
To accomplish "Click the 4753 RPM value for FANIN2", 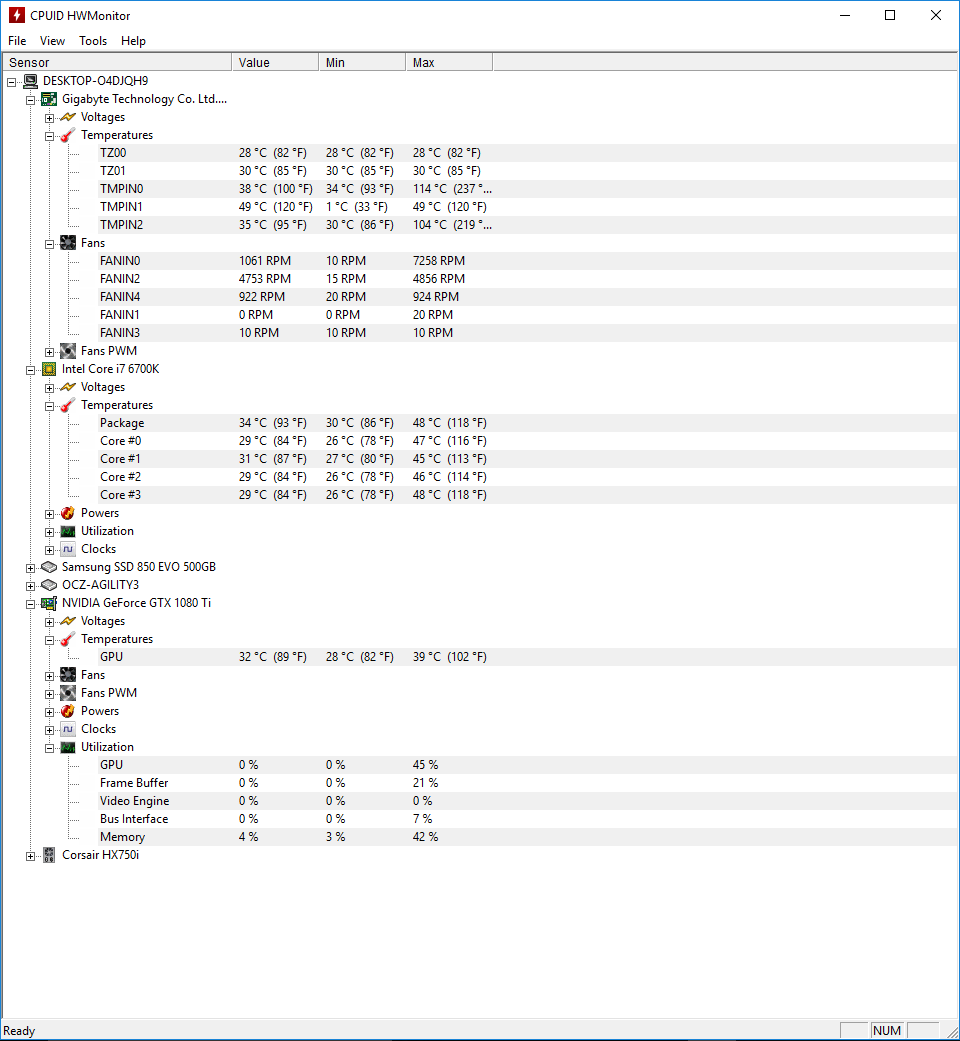I will tap(265, 279).
